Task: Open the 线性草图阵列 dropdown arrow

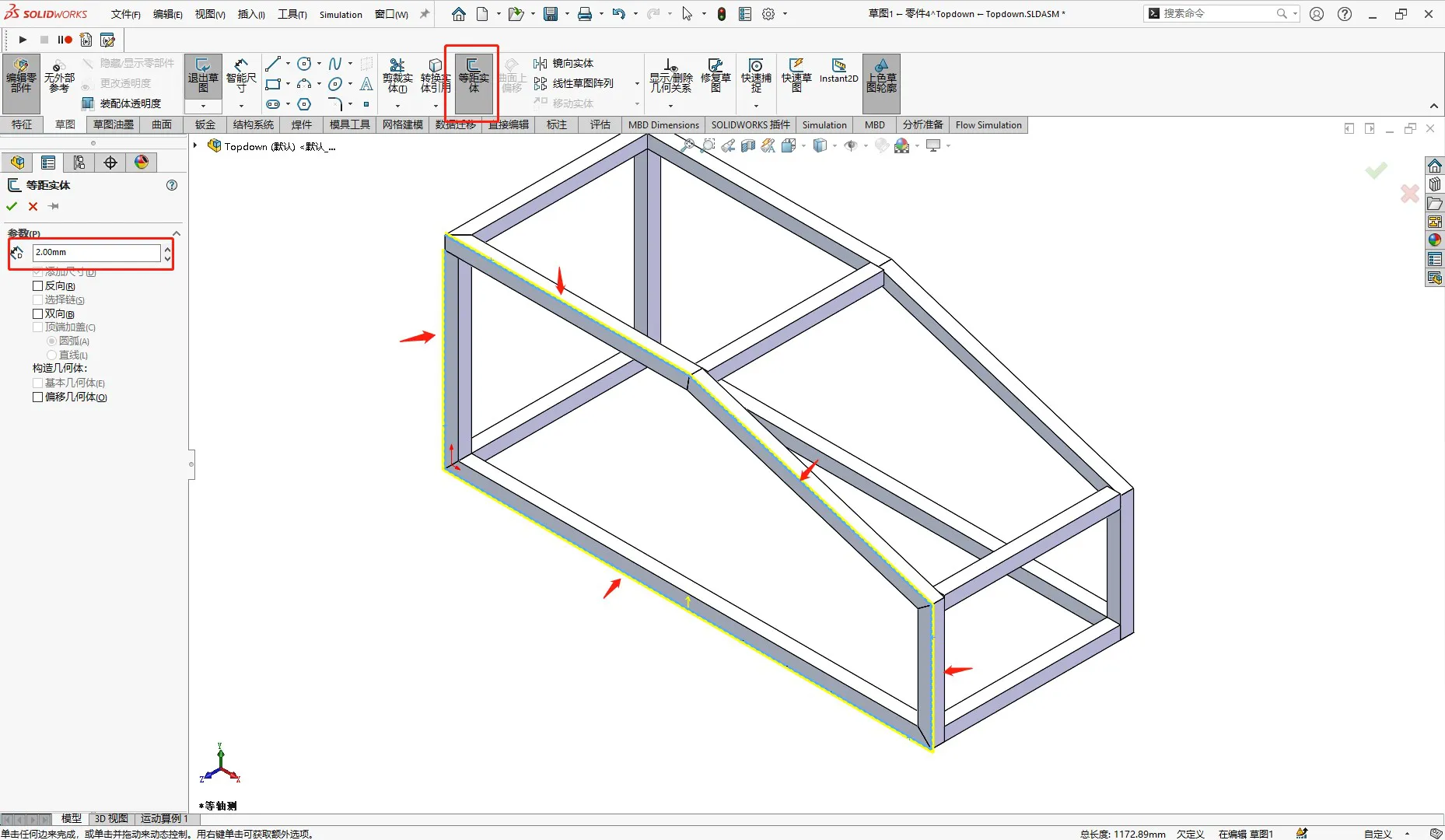Action: (x=638, y=83)
